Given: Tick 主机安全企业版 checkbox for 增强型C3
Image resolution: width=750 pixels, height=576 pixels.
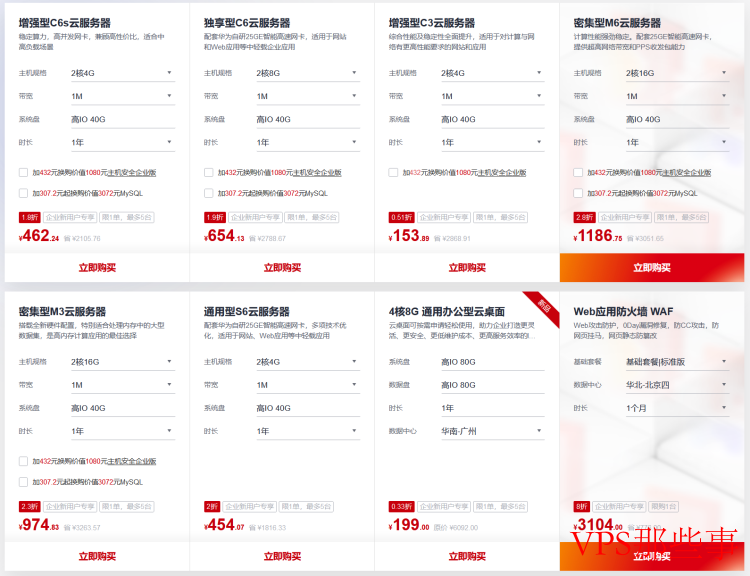Looking at the screenshot, I should point(393,172).
